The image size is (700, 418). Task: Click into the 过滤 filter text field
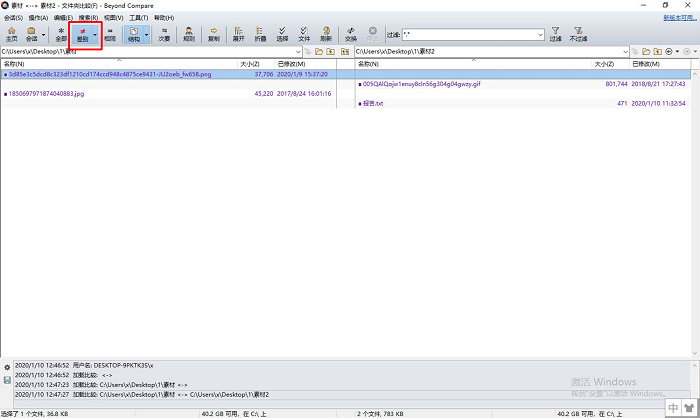pyautogui.click(x=469, y=34)
